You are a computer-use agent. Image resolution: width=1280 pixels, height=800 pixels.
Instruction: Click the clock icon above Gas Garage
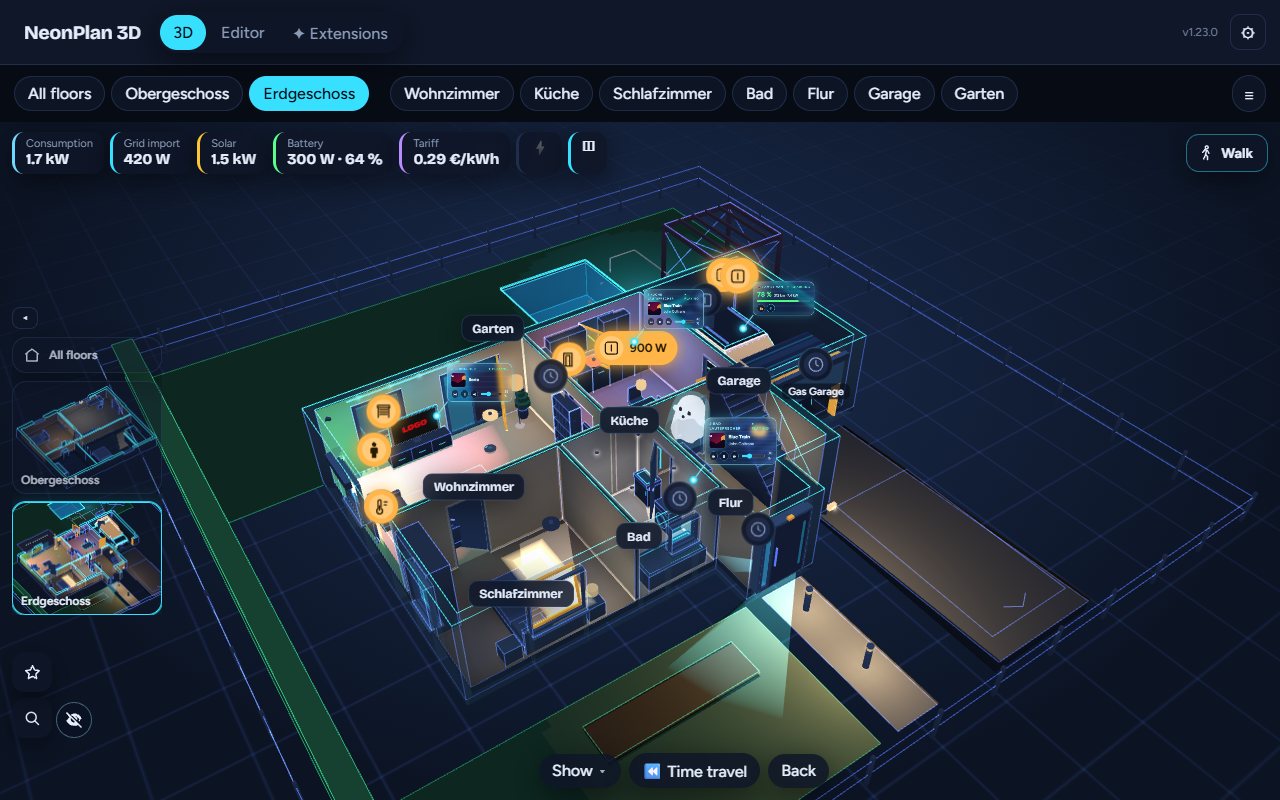tap(816, 365)
